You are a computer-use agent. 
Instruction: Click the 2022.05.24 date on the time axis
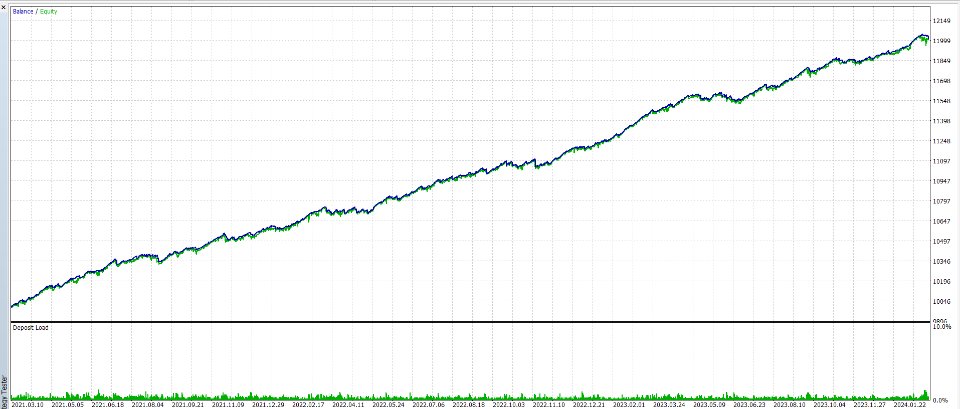(388, 405)
